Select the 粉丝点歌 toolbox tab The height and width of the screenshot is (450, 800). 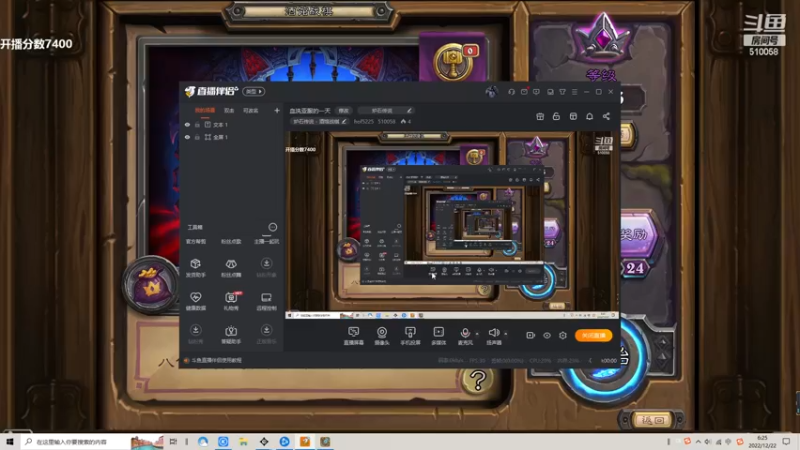231,241
